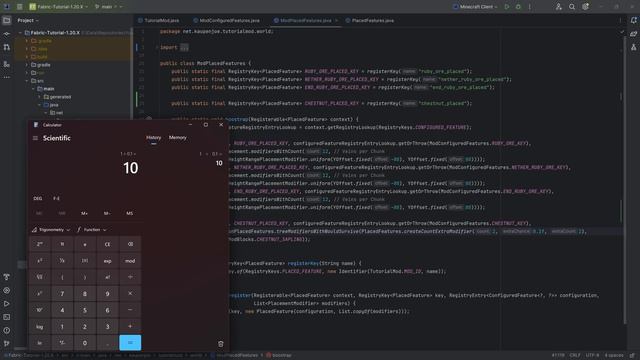The image size is (640, 360).
Task: Open Project view selector dropdown
Action: click(x=28, y=20)
